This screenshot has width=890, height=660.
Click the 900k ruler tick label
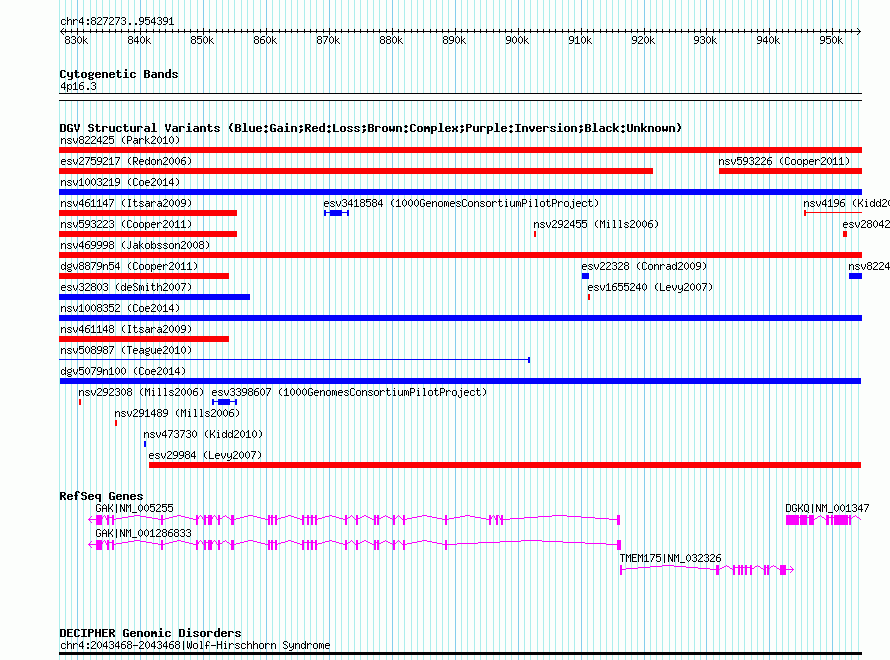517,40
